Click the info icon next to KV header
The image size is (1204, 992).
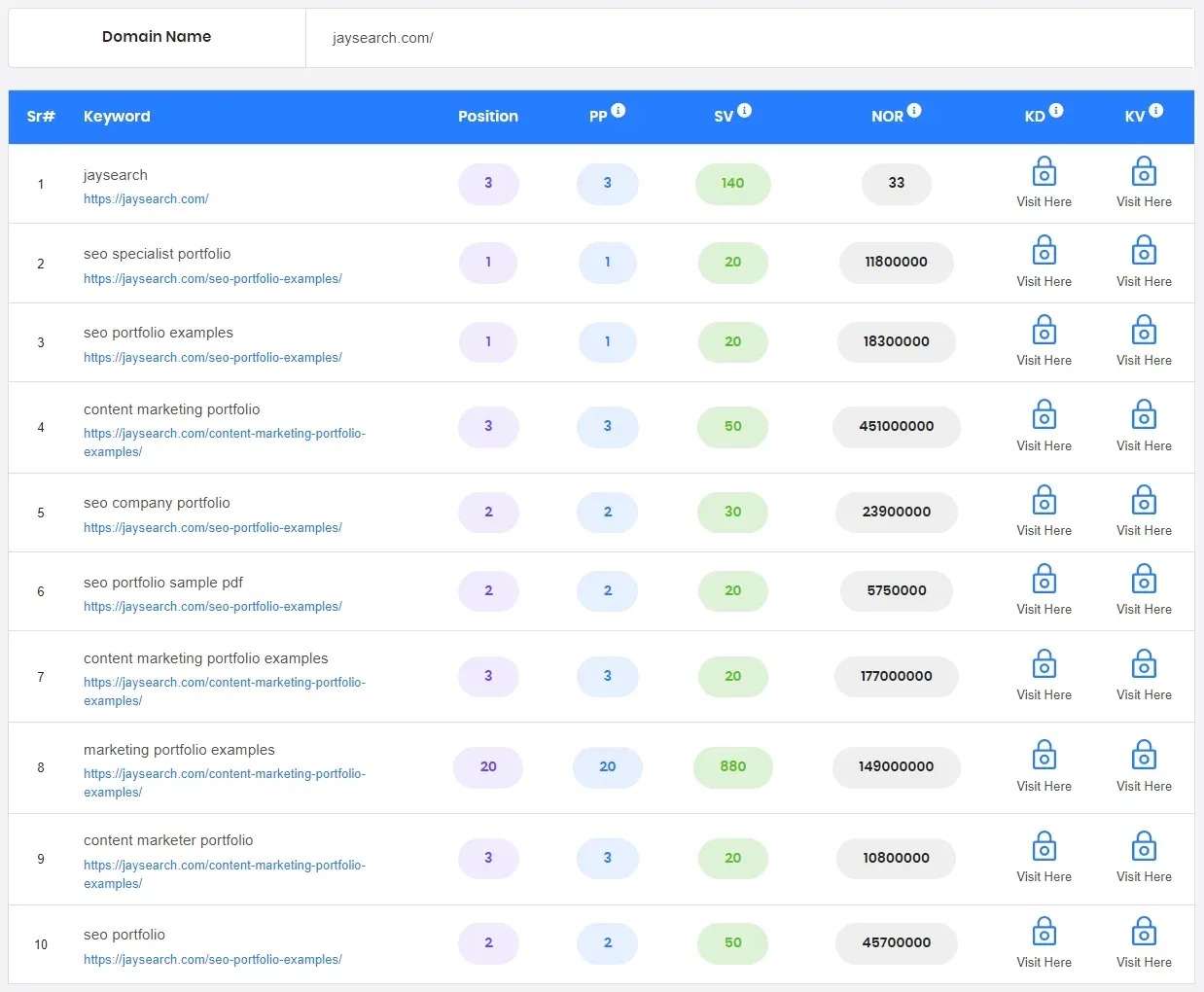[x=1156, y=111]
